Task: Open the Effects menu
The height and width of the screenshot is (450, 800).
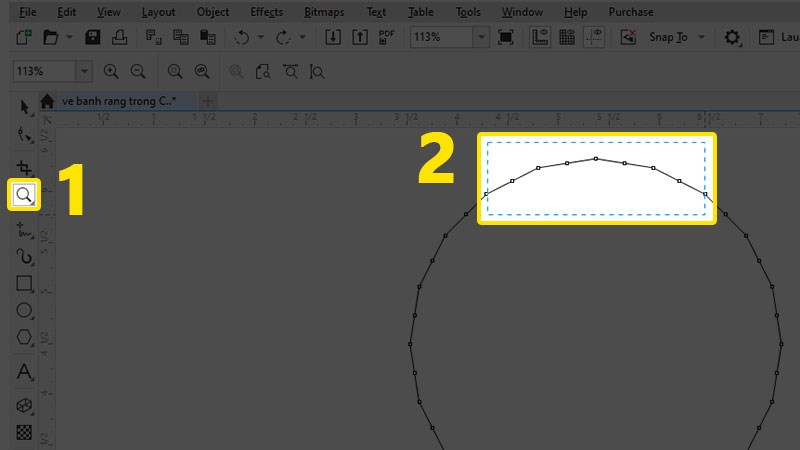Action: click(x=266, y=12)
